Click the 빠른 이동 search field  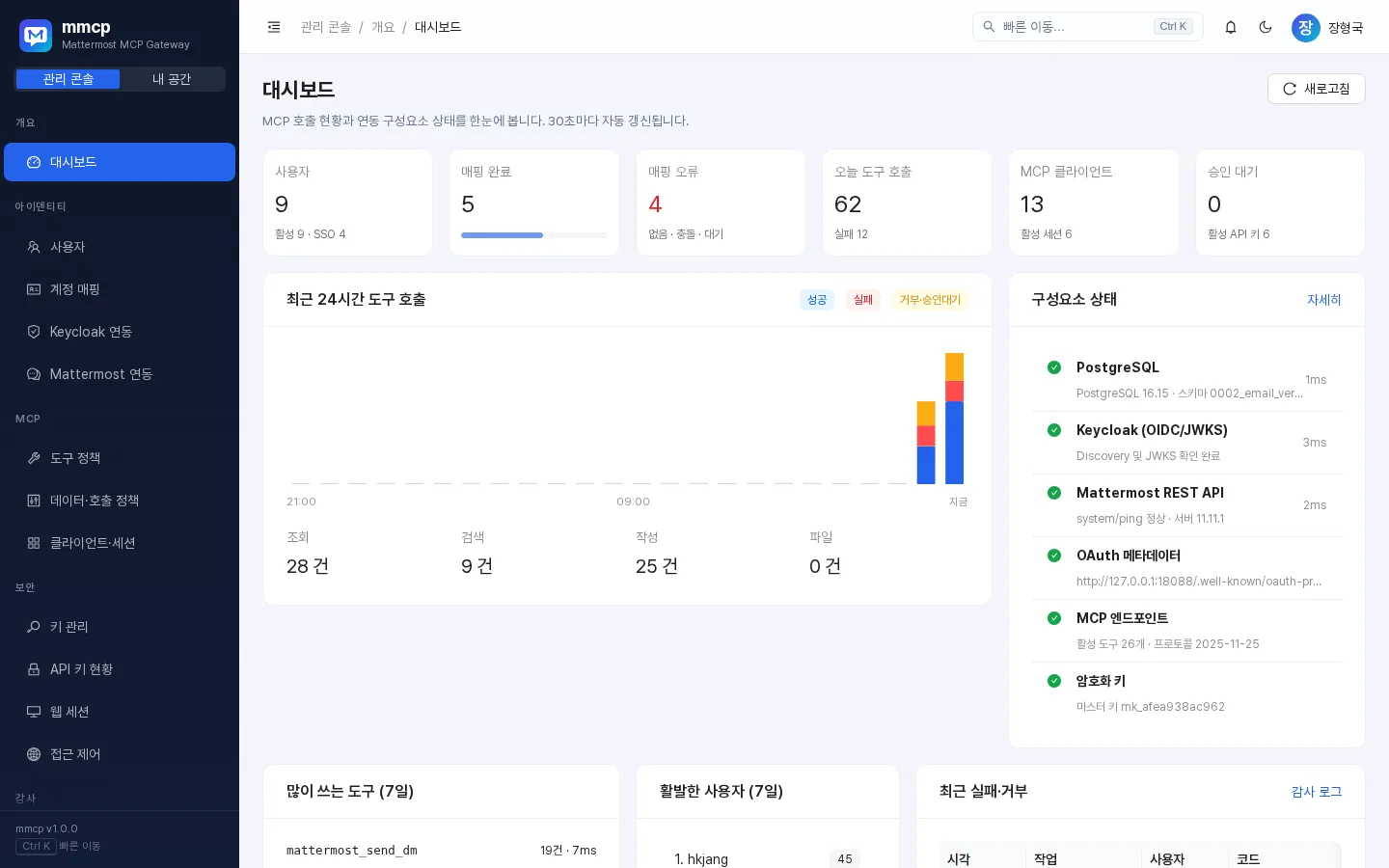tap(1087, 27)
